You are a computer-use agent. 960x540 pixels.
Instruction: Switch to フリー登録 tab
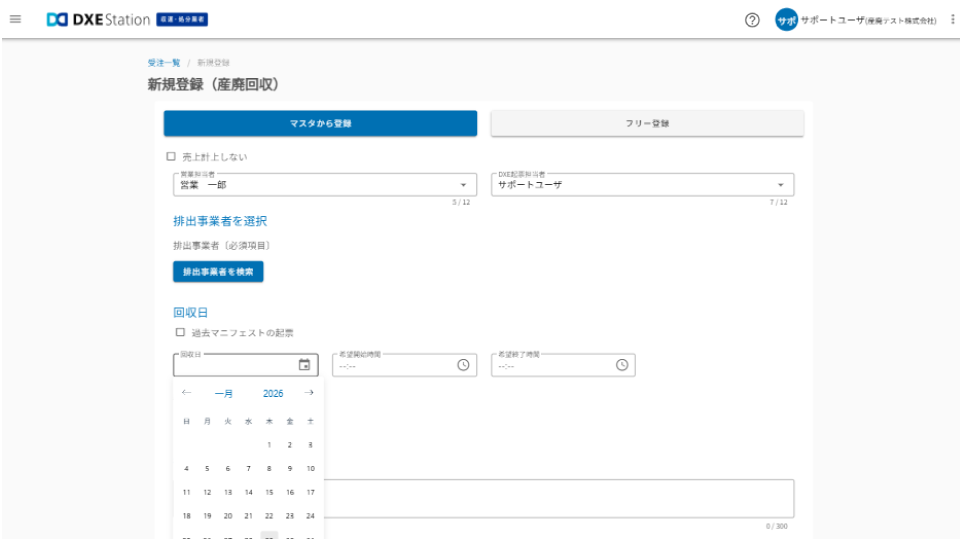coord(647,123)
